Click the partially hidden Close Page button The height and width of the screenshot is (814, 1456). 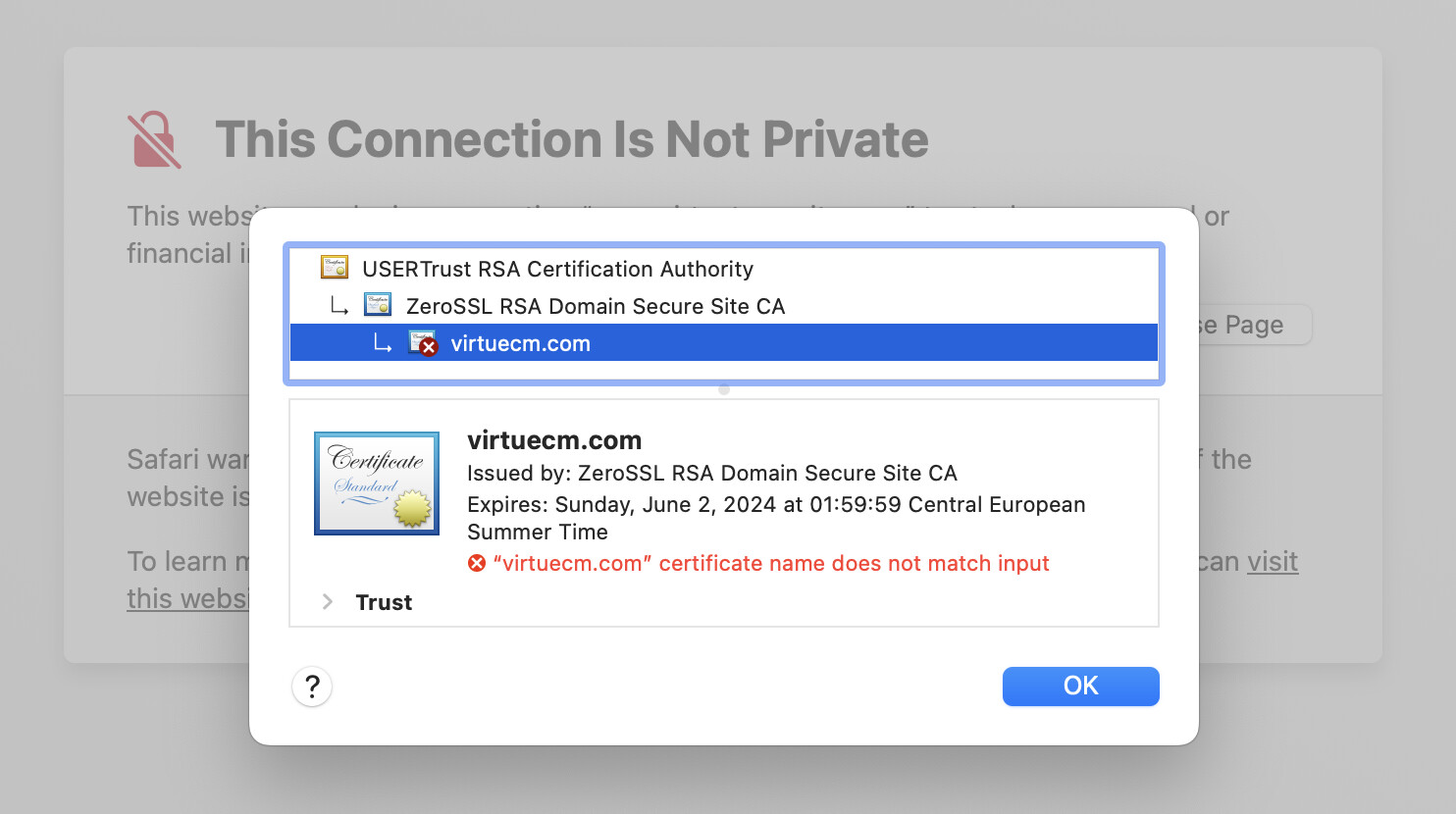coord(1254,325)
